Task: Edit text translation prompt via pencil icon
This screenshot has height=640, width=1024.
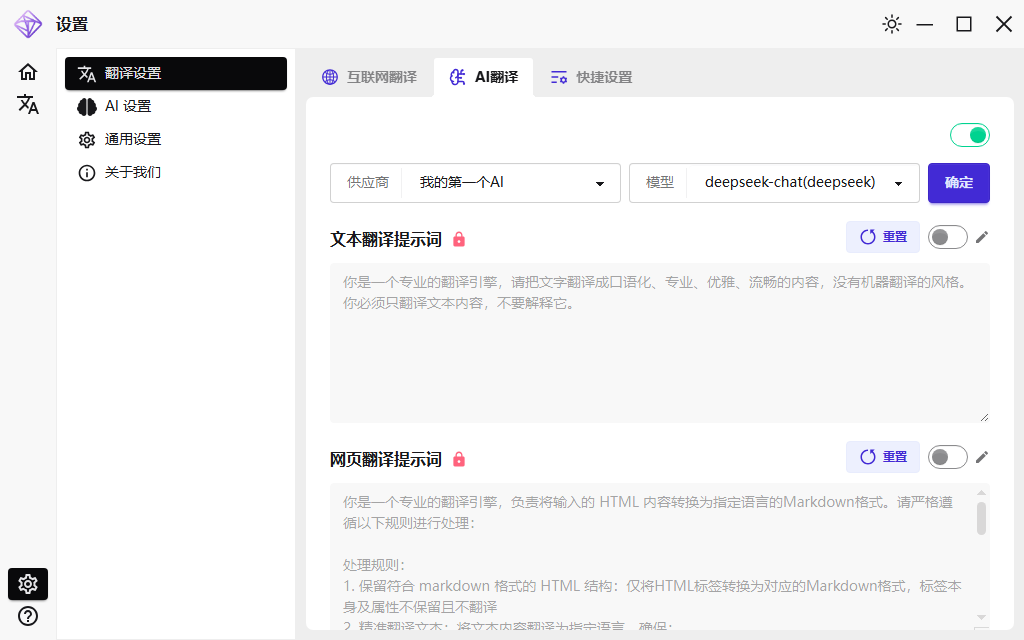Action: click(x=981, y=237)
